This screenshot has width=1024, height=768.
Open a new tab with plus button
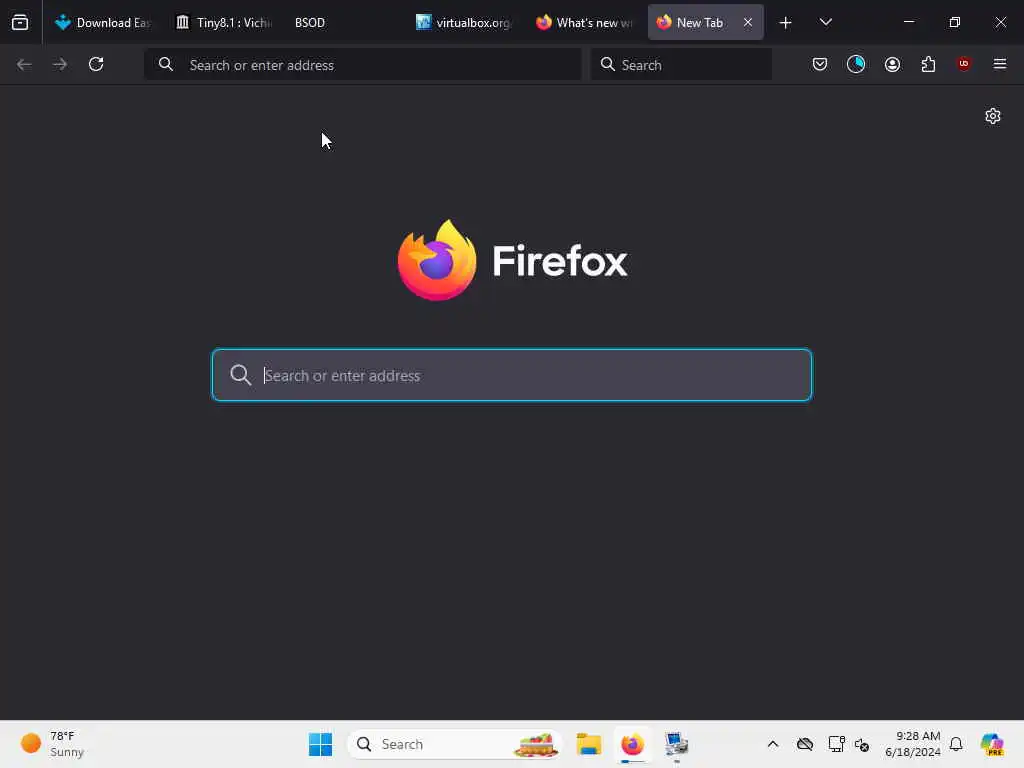pos(786,23)
